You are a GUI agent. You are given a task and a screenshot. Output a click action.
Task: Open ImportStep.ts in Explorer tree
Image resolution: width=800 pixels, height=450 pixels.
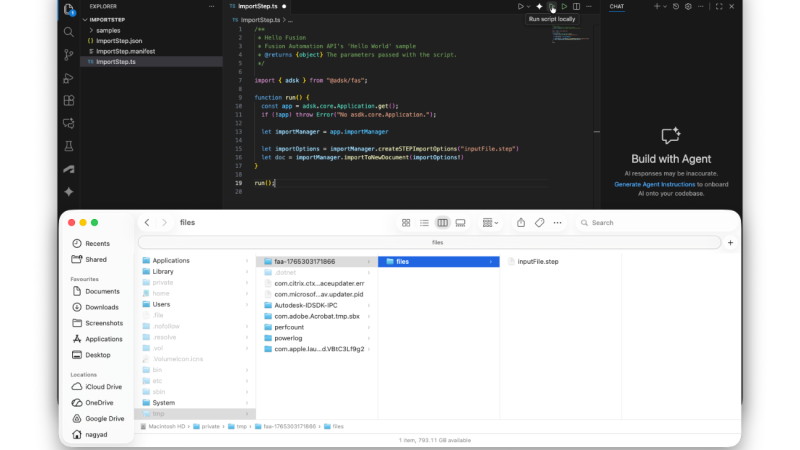click(x=116, y=62)
